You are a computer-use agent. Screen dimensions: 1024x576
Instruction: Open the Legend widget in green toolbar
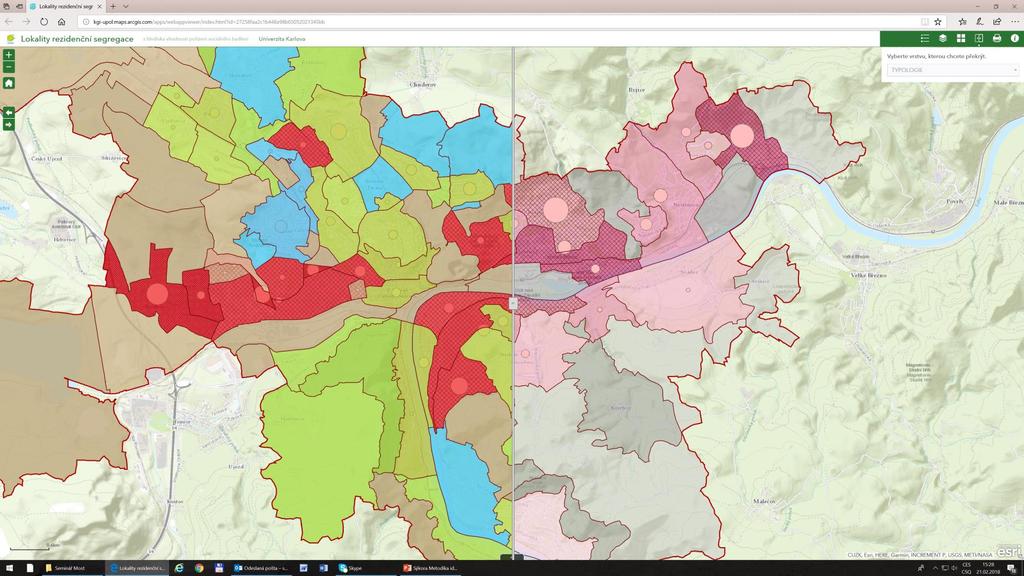tap(925, 39)
